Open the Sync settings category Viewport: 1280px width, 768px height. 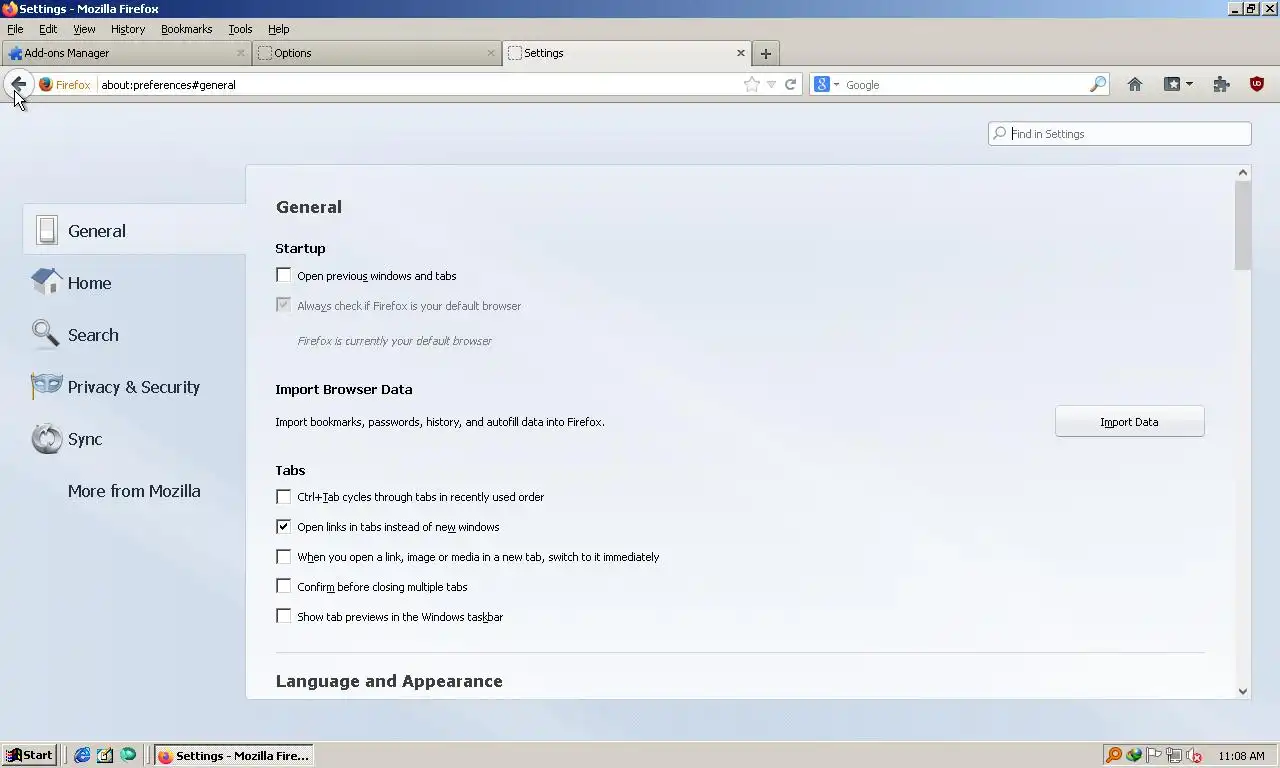tap(134, 438)
